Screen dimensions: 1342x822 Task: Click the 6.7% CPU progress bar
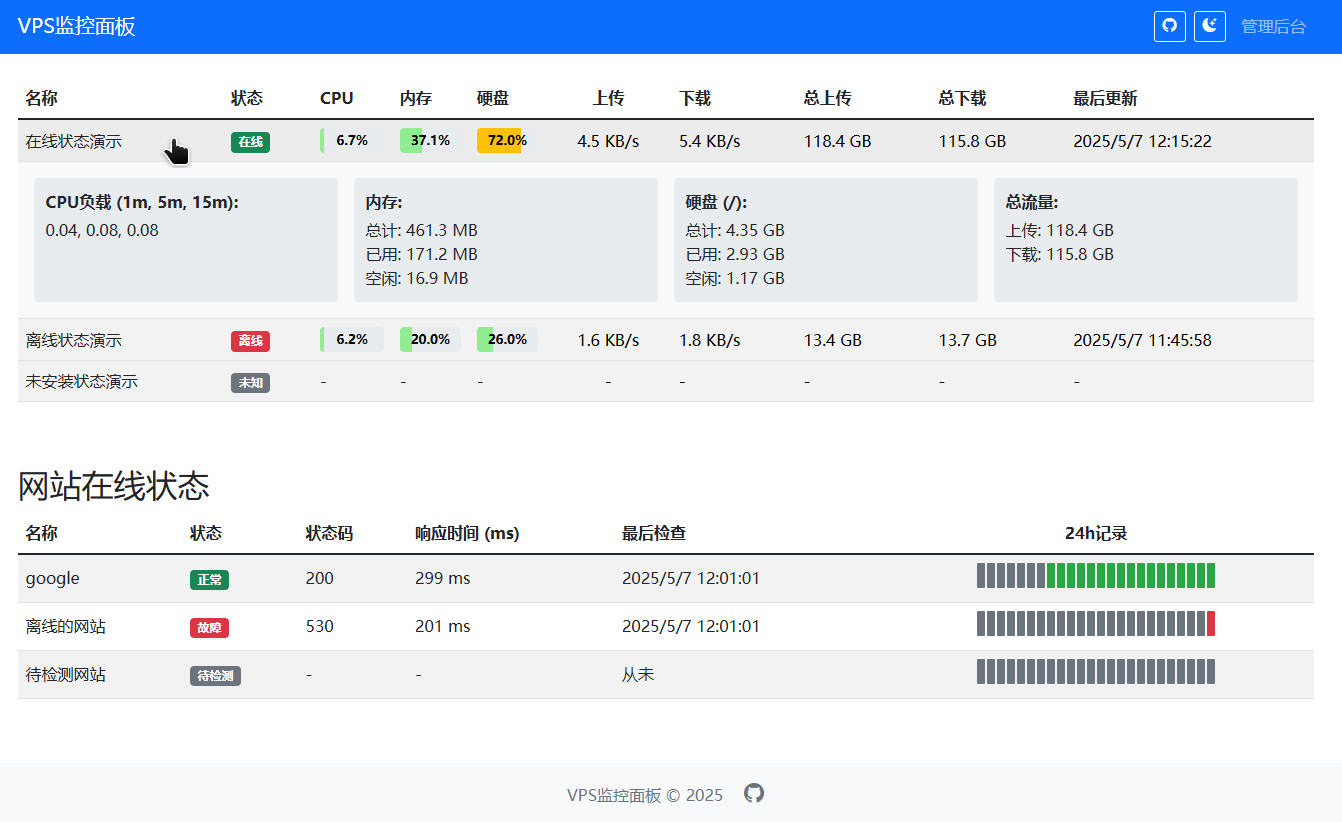(x=351, y=140)
